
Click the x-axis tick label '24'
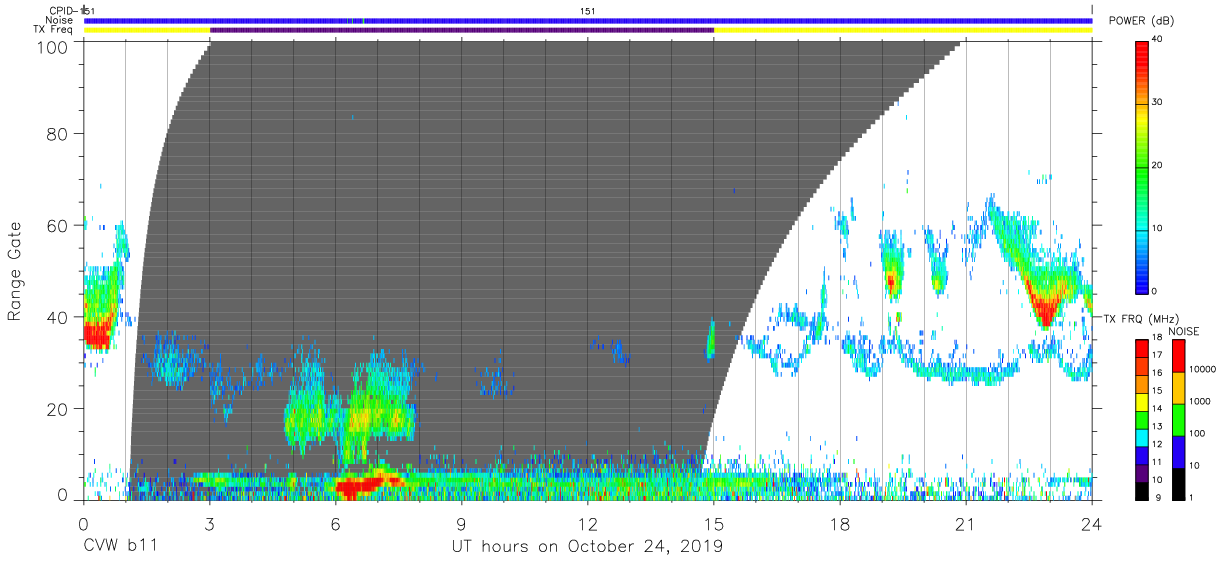1092,523
